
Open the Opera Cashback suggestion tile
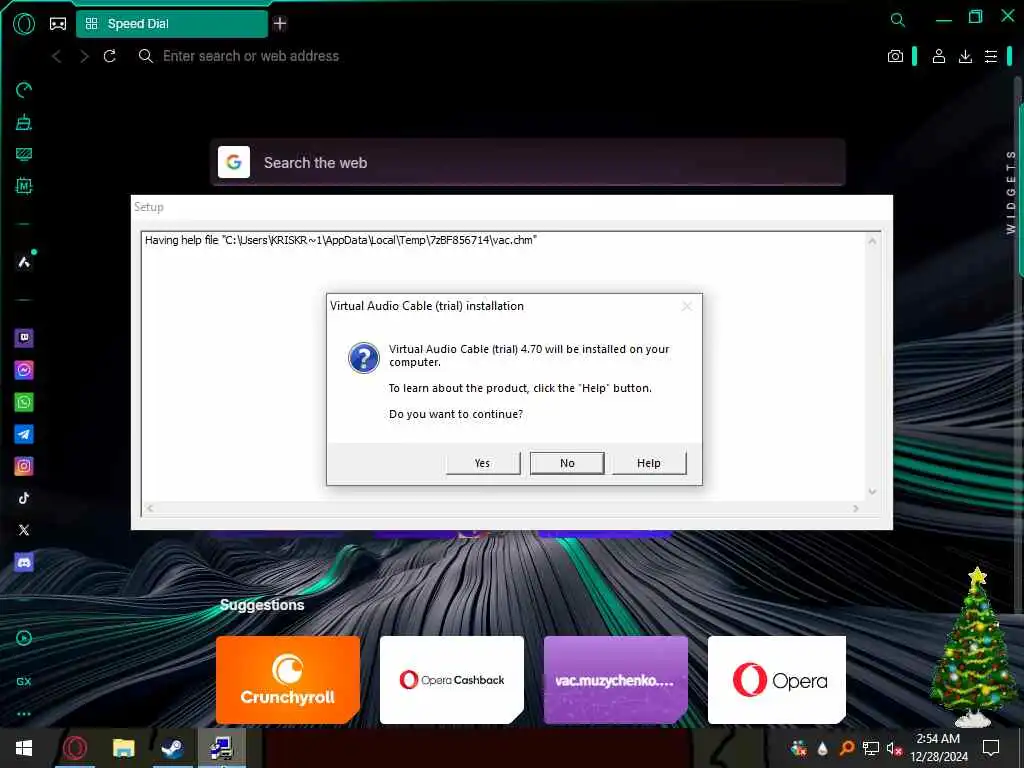point(452,680)
